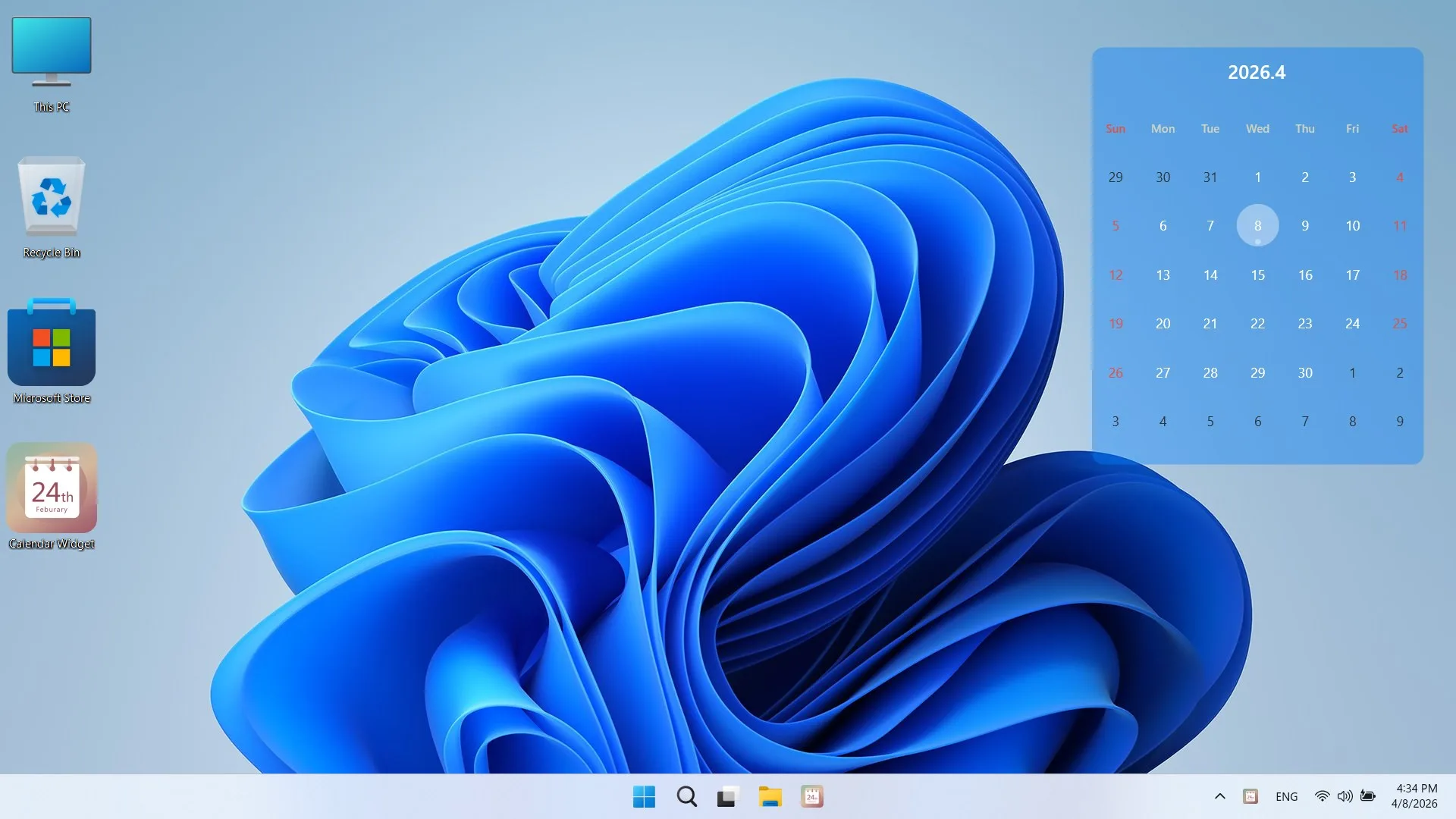Viewport: 1456px width, 819px height.
Task: Select March 31 in the first row
Action: [x=1210, y=177]
